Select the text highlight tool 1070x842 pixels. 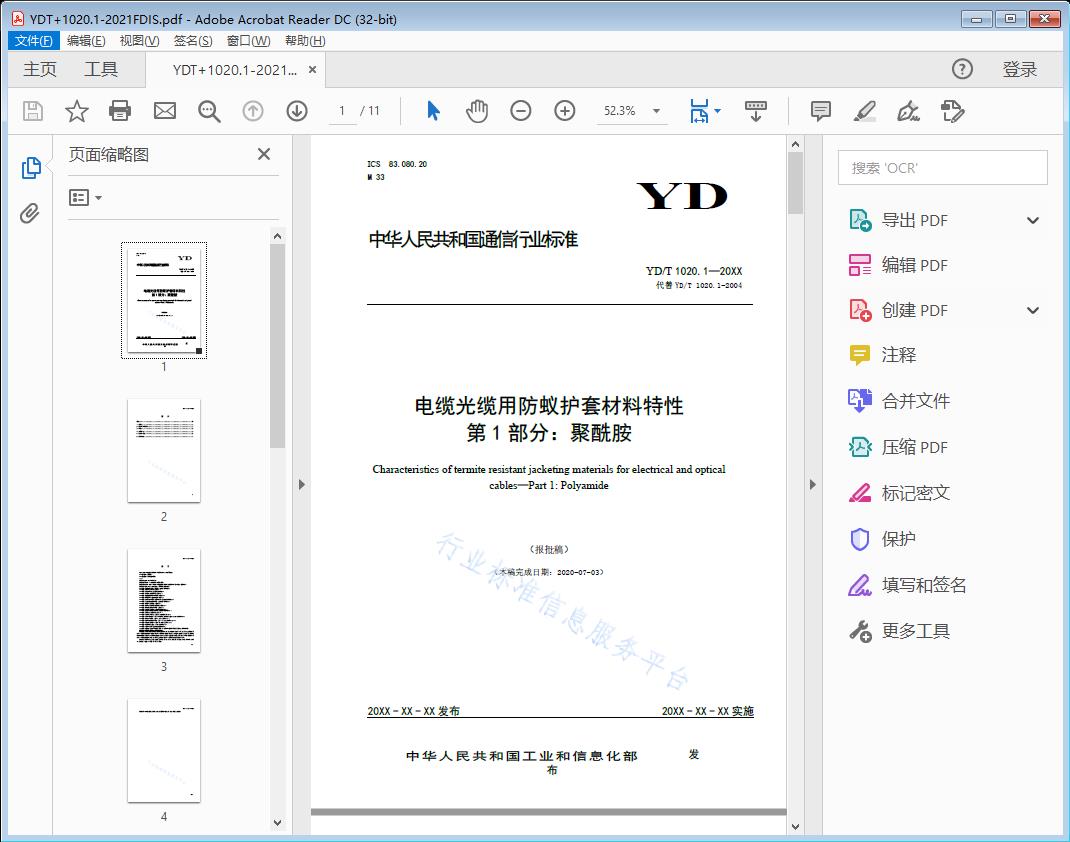(864, 111)
